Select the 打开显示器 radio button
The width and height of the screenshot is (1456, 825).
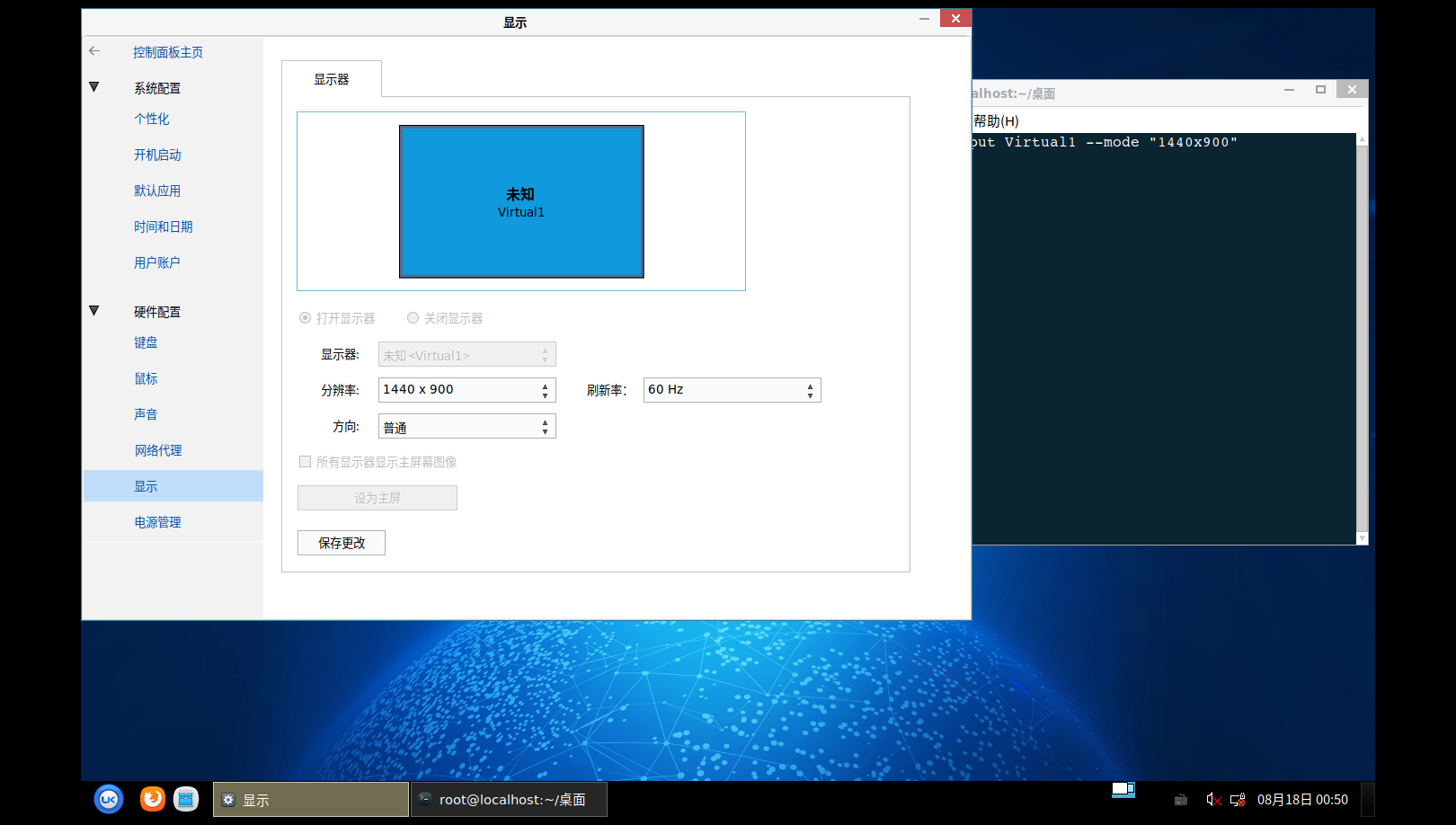306,318
